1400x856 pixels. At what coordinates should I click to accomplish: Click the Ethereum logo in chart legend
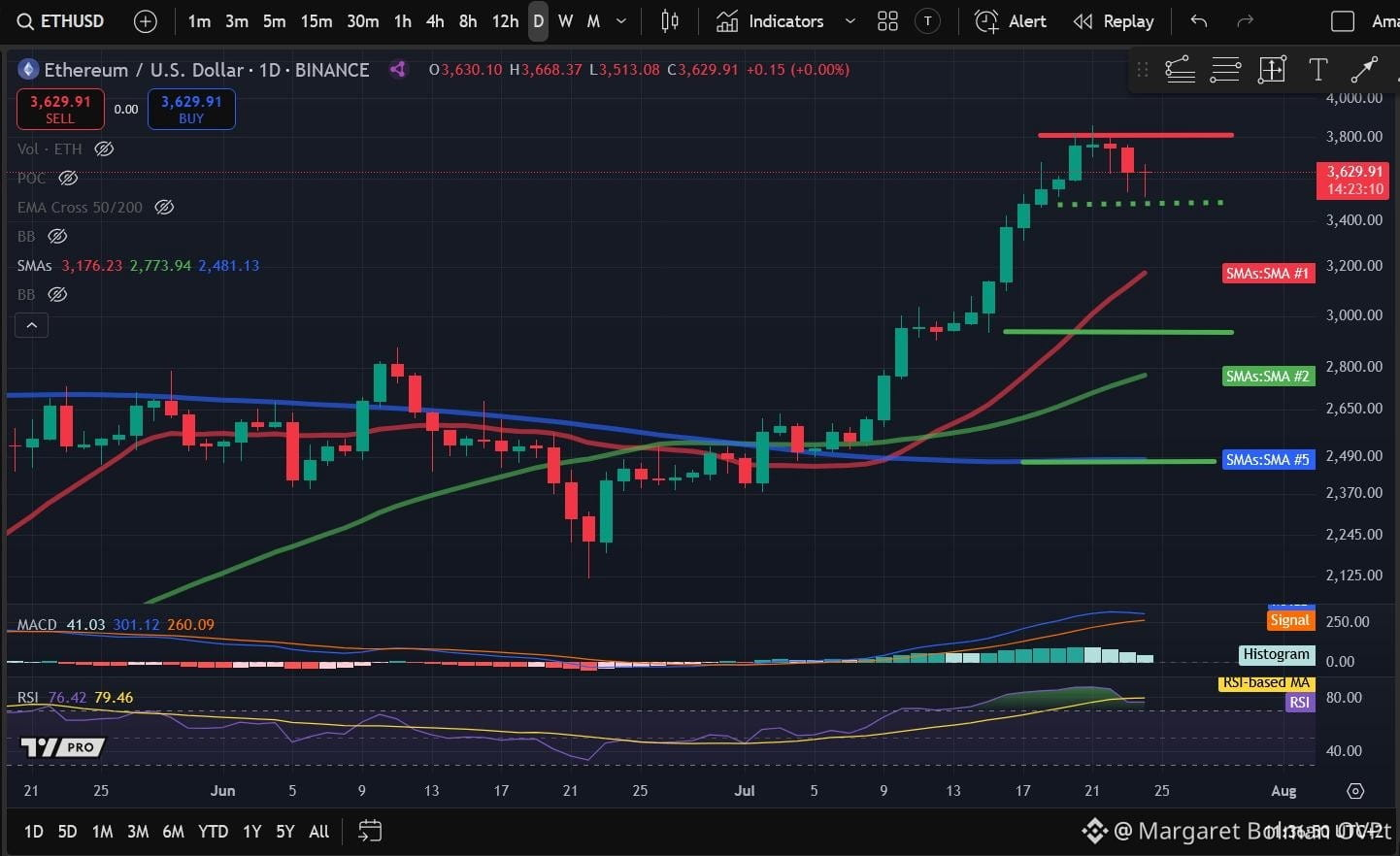coord(28,69)
